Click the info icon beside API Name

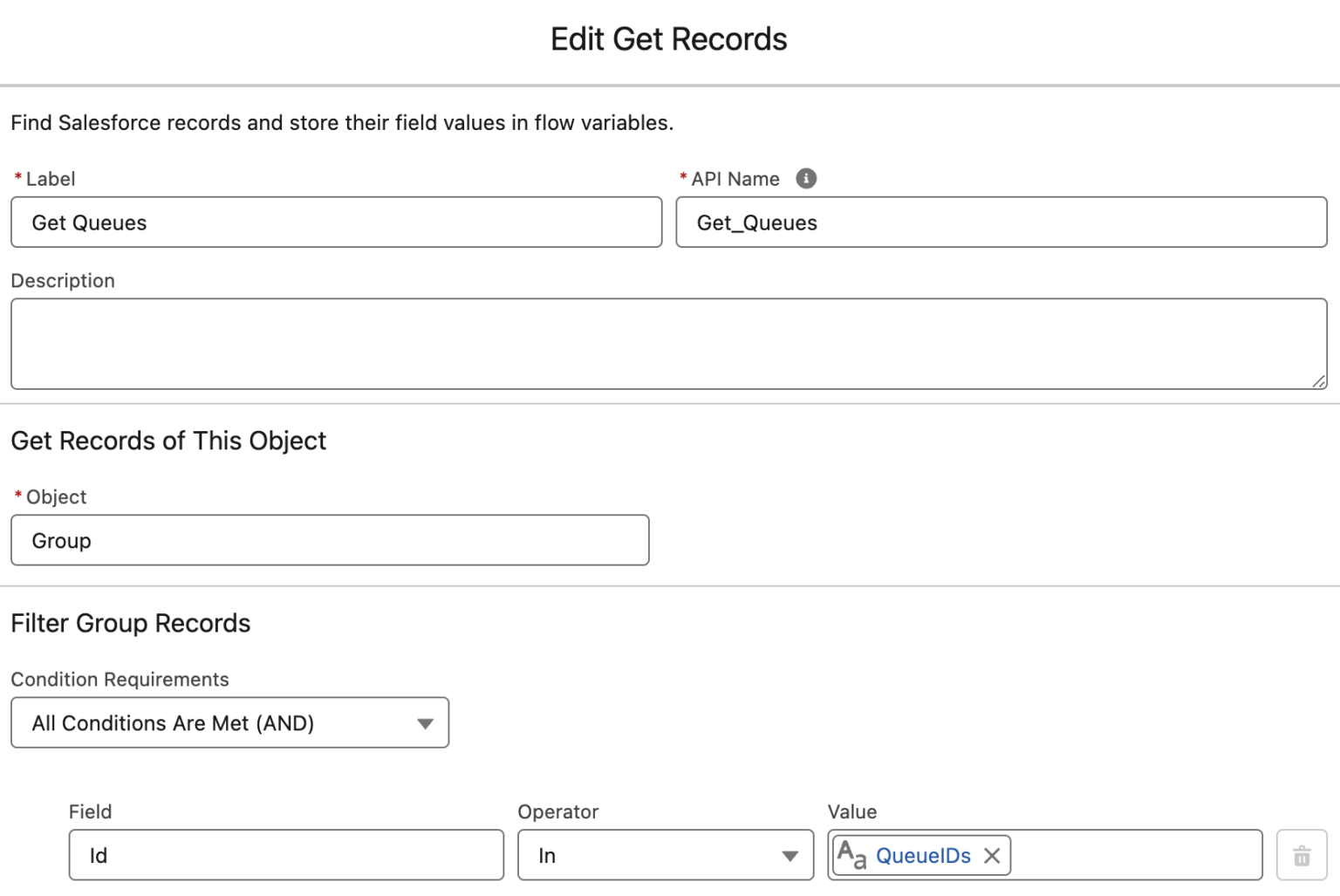coord(807,178)
